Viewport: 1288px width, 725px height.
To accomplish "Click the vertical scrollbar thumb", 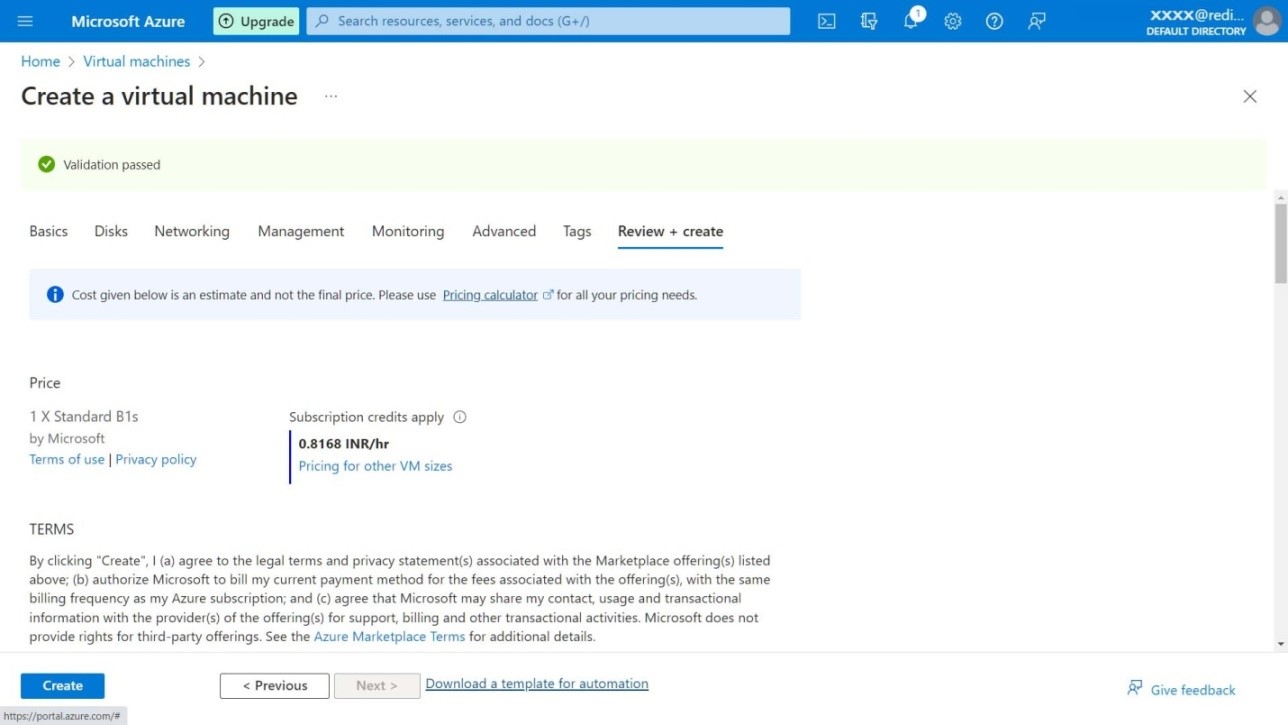I will [x=1280, y=242].
